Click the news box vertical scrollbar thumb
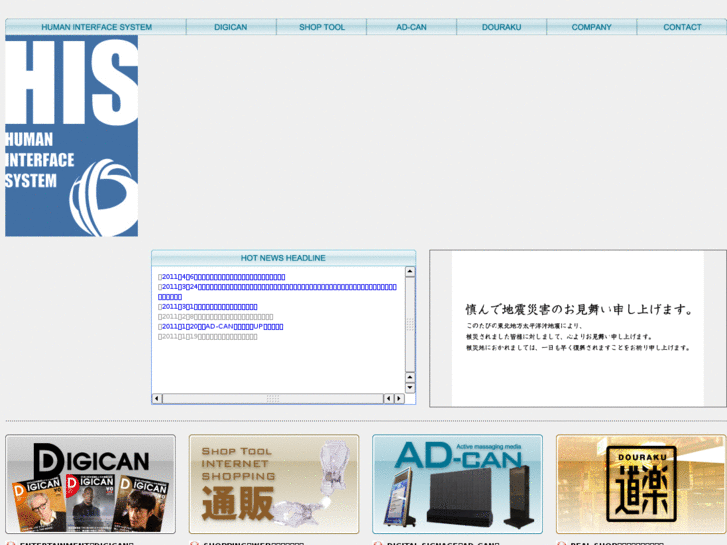The height and width of the screenshot is (545, 727). pos(410,324)
